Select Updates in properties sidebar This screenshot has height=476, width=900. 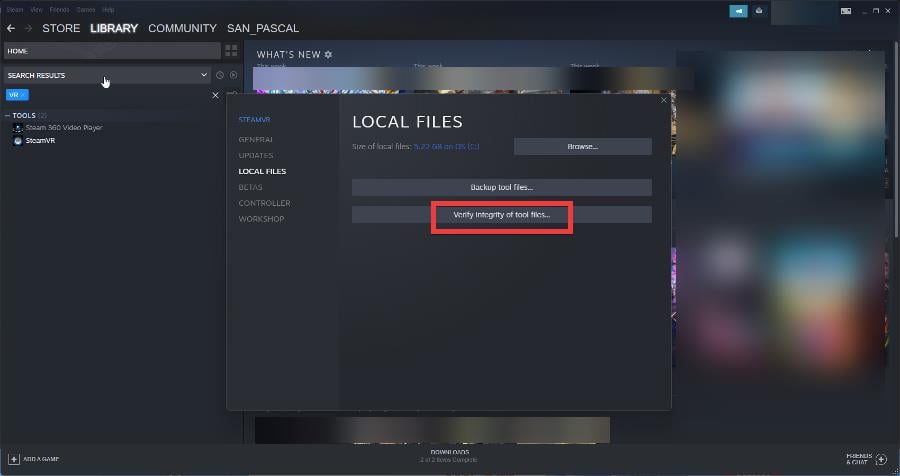256,156
